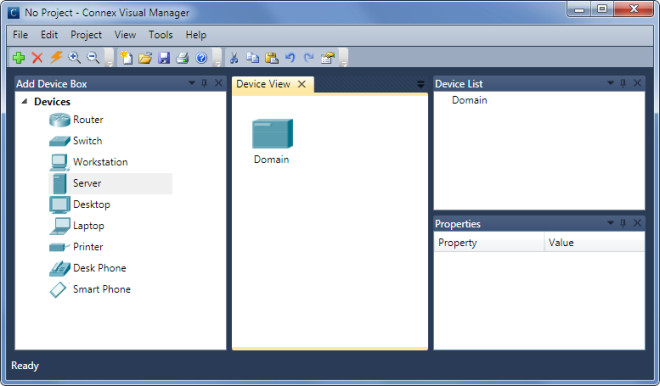The width and height of the screenshot is (660, 386).
Task: Click the Router label in device tree
Action: click(88, 120)
